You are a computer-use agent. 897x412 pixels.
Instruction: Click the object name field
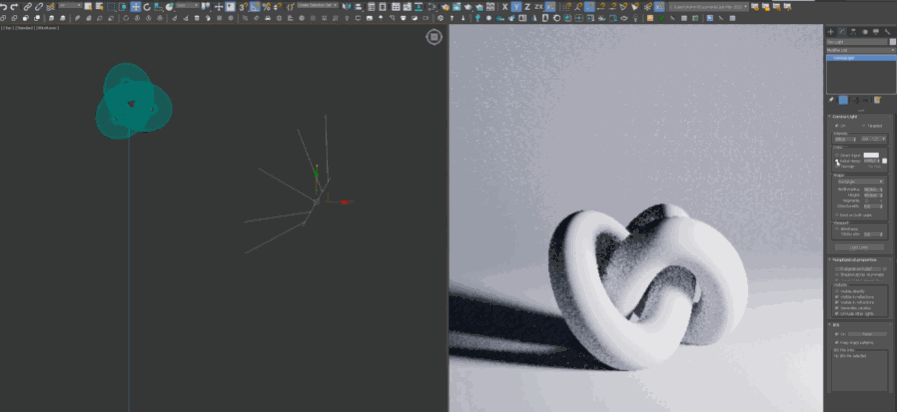point(857,42)
